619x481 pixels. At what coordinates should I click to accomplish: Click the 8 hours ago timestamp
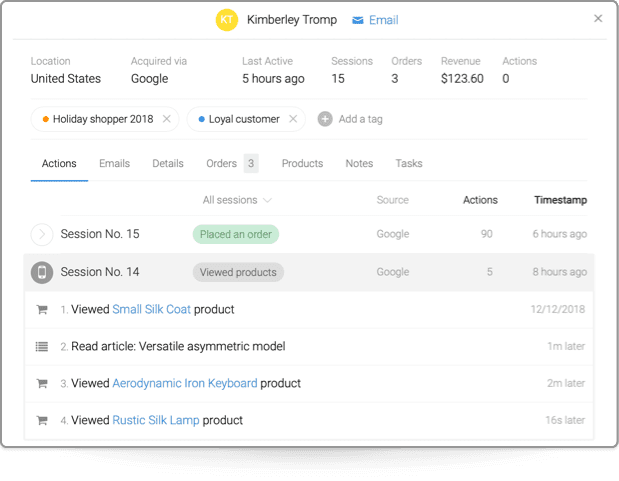pos(560,272)
